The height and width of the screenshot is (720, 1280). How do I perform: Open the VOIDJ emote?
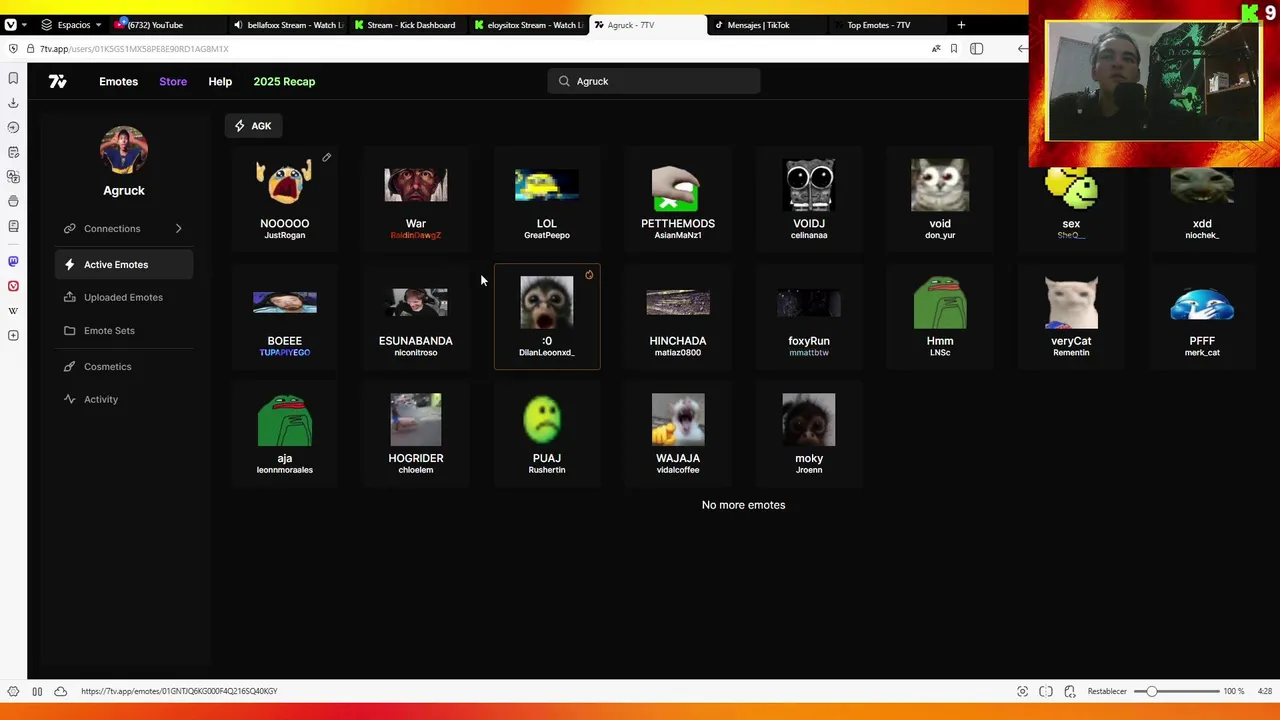[809, 200]
